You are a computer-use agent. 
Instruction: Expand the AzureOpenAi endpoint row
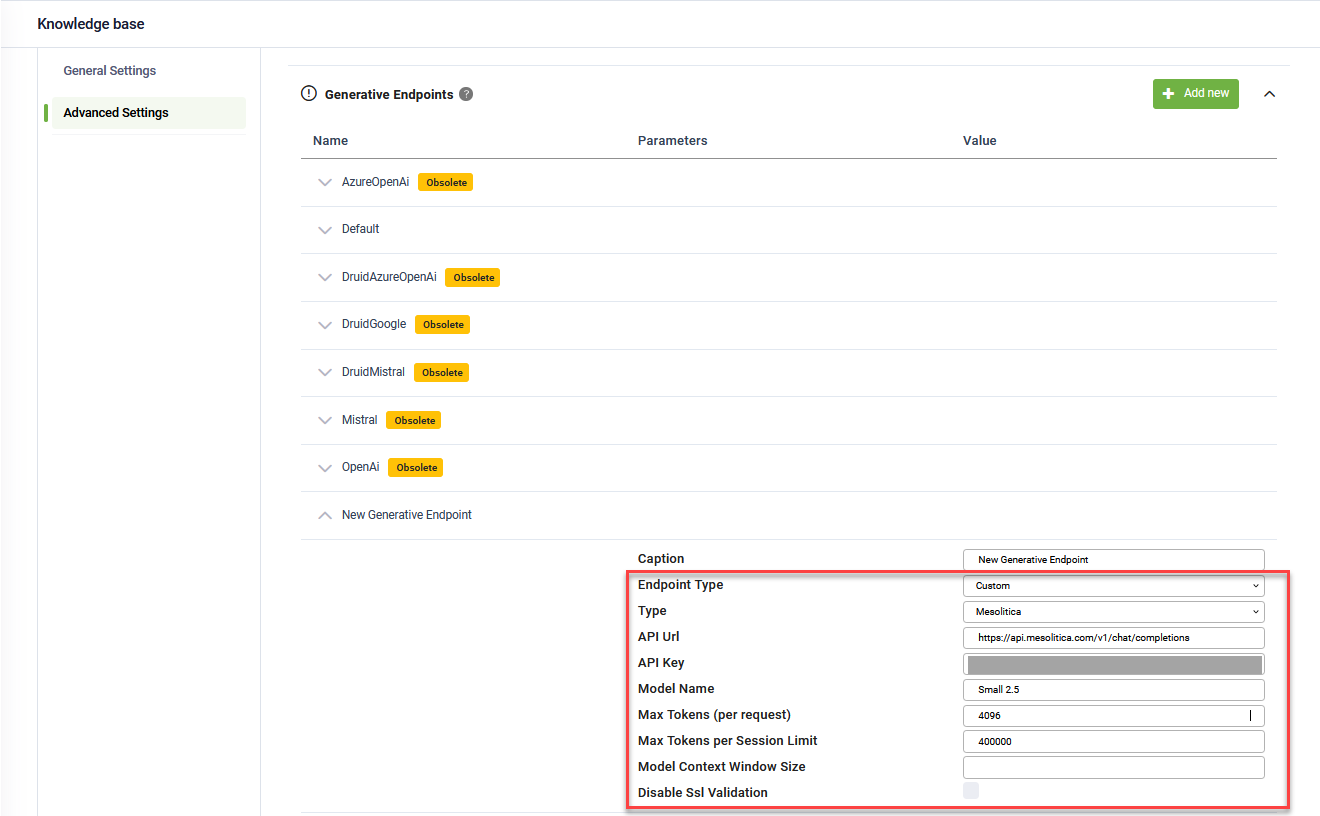[324, 183]
